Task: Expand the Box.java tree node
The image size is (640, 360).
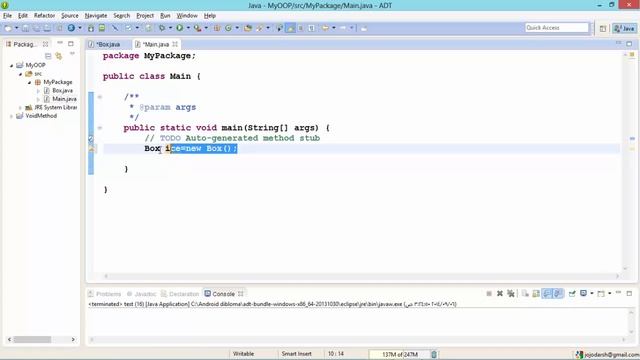Action: [x=38, y=91]
